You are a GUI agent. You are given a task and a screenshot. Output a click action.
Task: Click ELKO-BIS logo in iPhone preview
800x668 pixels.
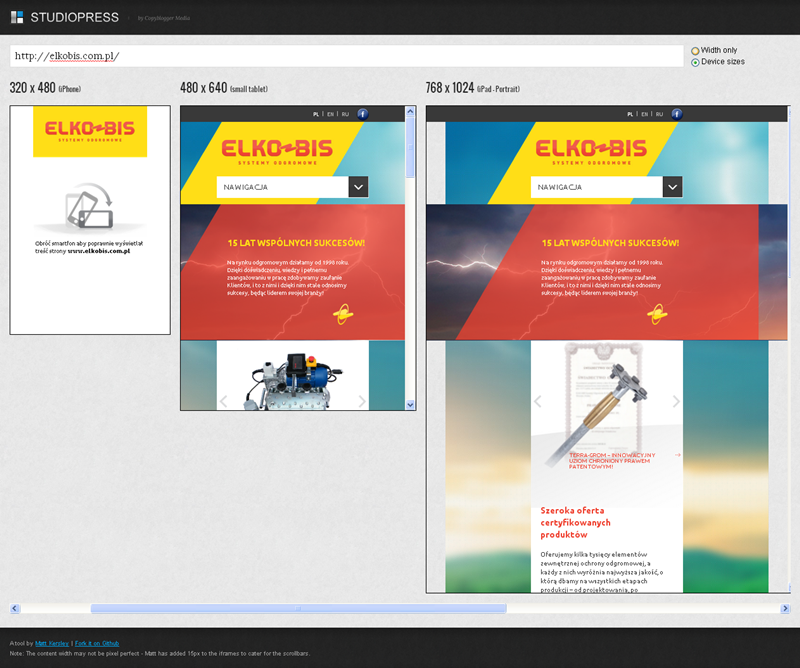pyautogui.click(x=90, y=133)
